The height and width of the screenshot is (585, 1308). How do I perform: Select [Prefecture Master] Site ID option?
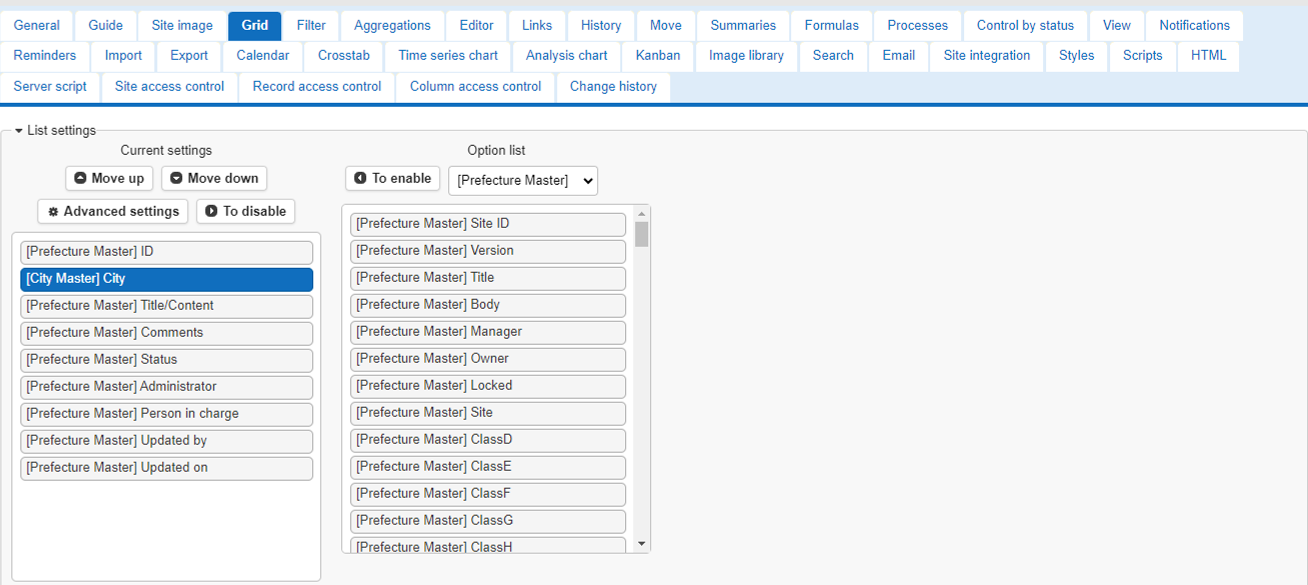[x=488, y=224]
